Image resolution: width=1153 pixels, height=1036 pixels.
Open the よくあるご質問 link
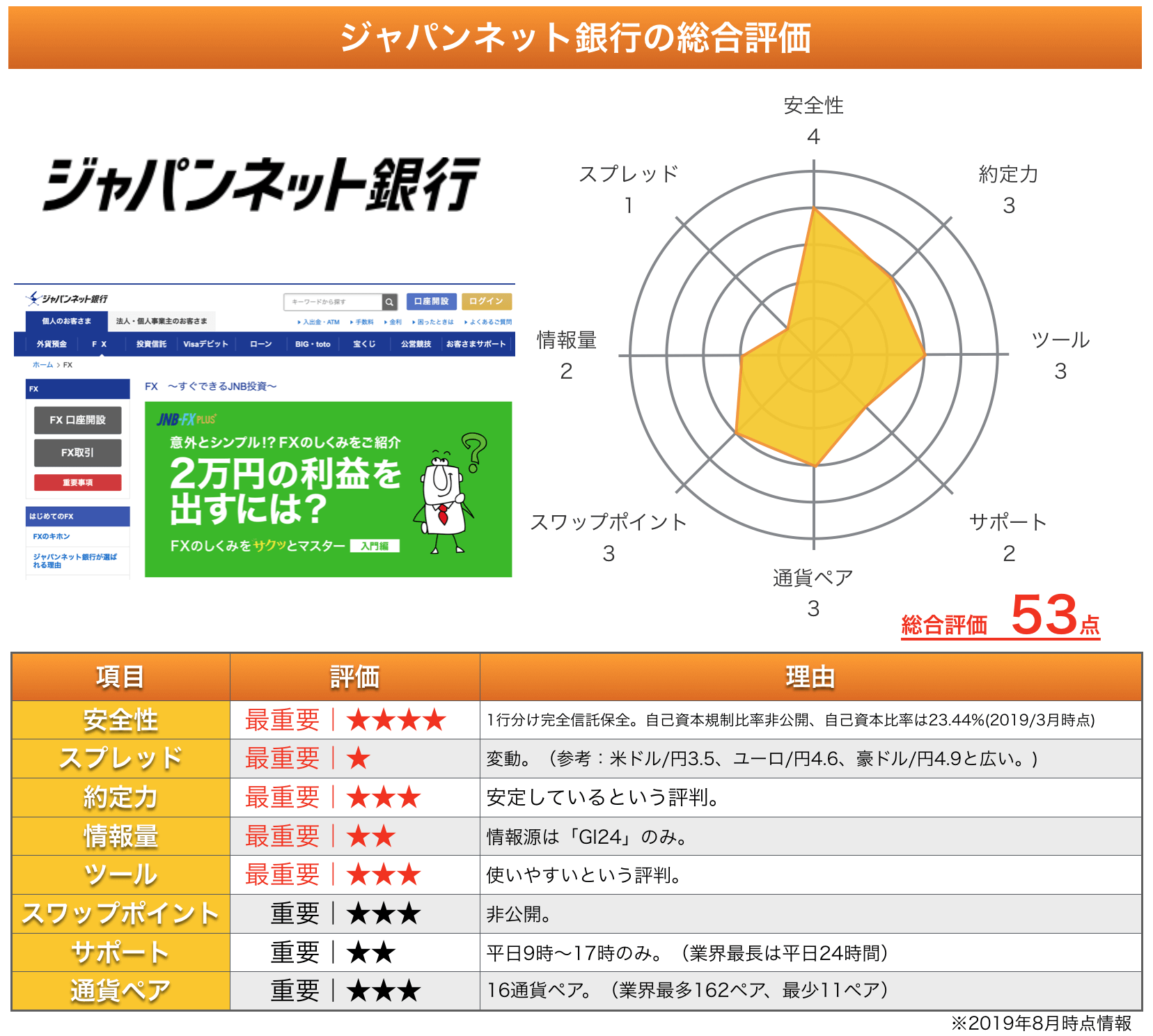pyautogui.click(x=488, y=322)
